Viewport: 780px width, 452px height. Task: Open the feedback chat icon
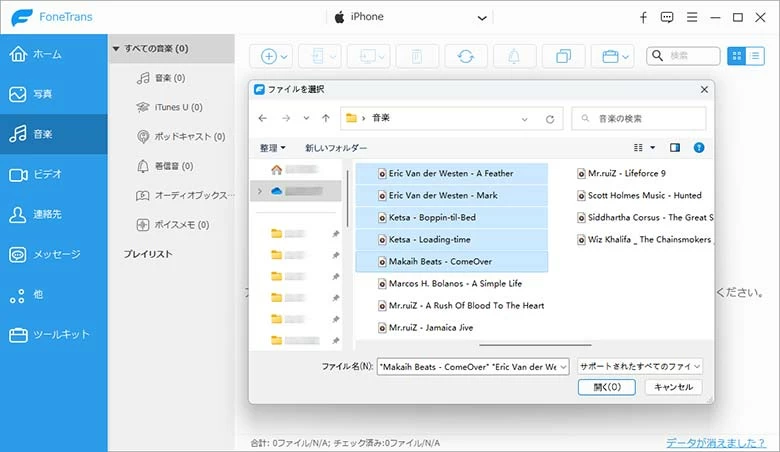coord(667,17)
